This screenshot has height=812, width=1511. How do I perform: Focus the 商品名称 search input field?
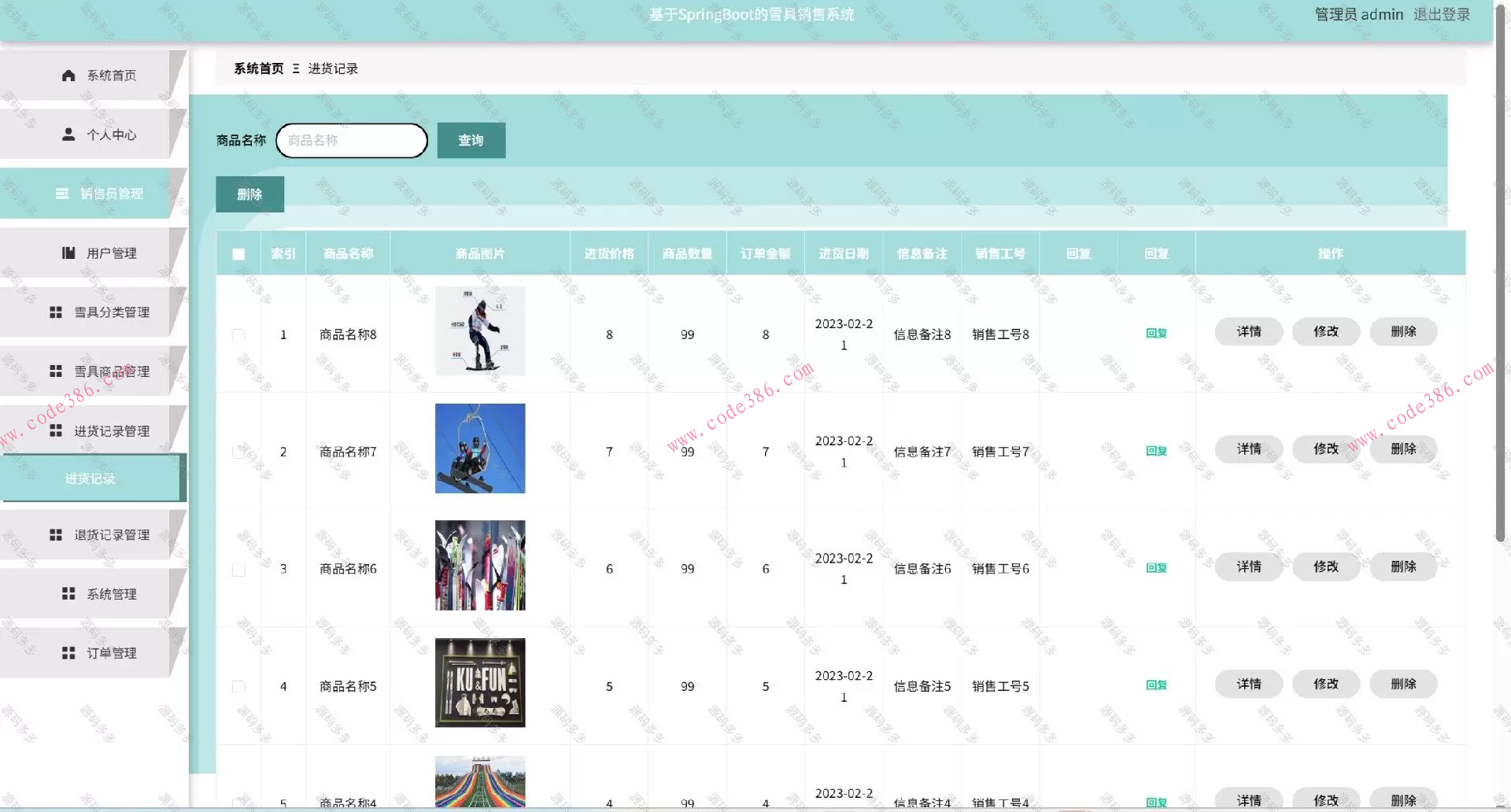[352, 141]
